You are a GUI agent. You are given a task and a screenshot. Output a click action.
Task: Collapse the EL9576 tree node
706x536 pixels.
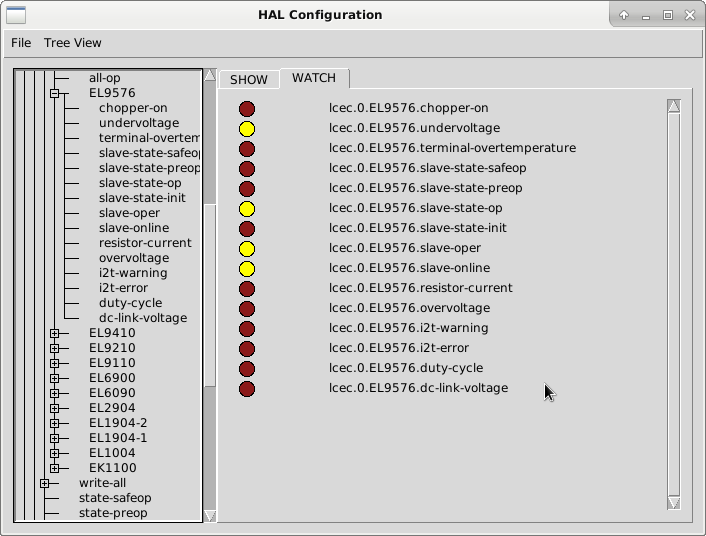[54, 93]
